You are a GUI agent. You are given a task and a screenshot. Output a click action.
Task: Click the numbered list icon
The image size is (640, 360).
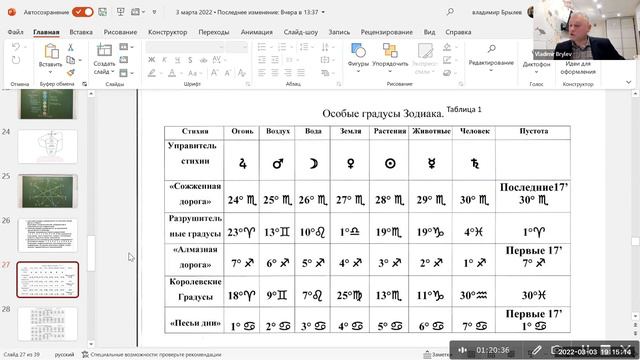click(x=284, y=47)
